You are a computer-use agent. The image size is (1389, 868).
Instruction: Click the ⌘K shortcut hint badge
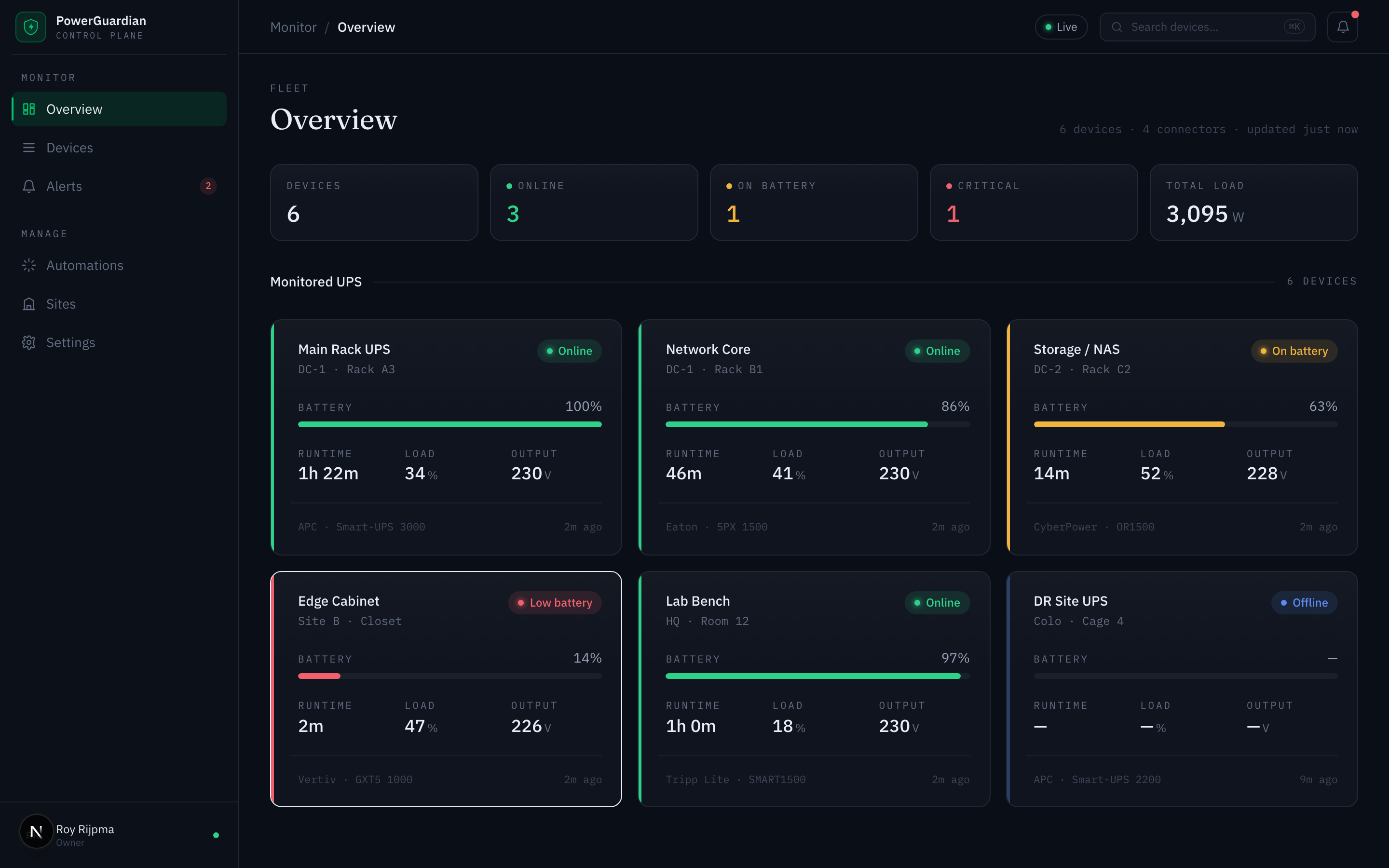1294,27
